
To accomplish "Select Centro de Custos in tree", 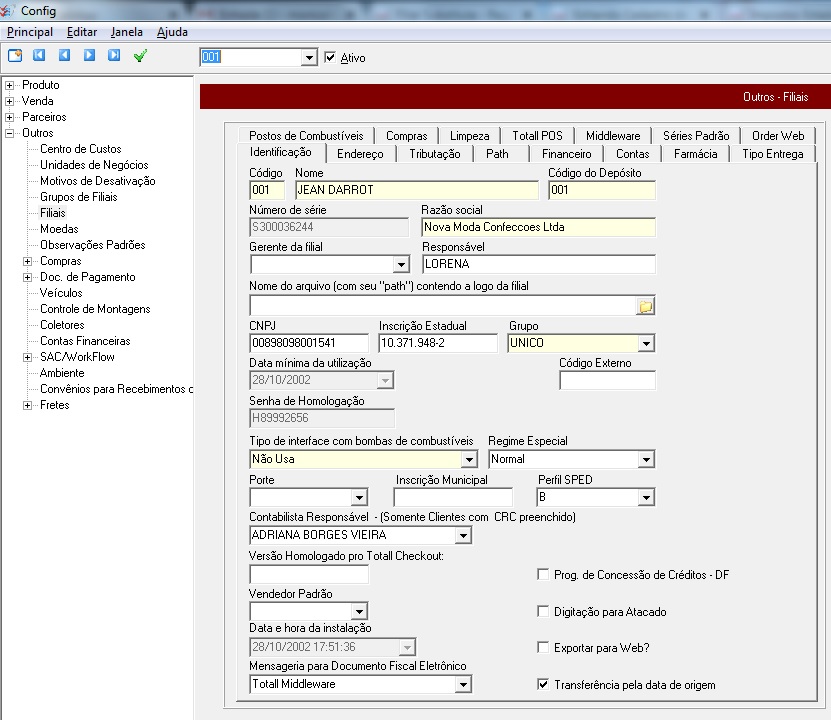I will (x=80, y=149).
